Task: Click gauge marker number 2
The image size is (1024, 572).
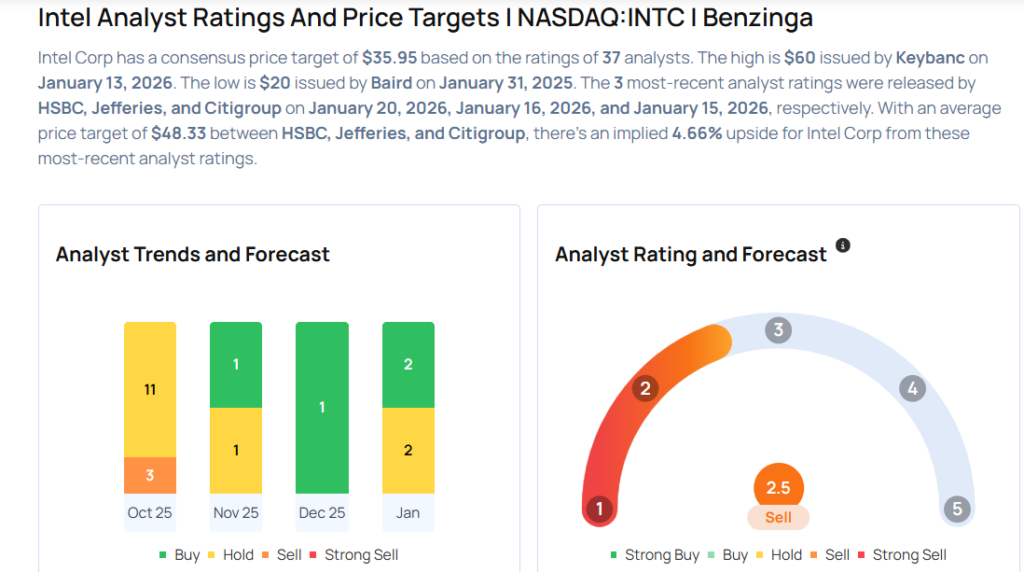Action: coord(646,388)
